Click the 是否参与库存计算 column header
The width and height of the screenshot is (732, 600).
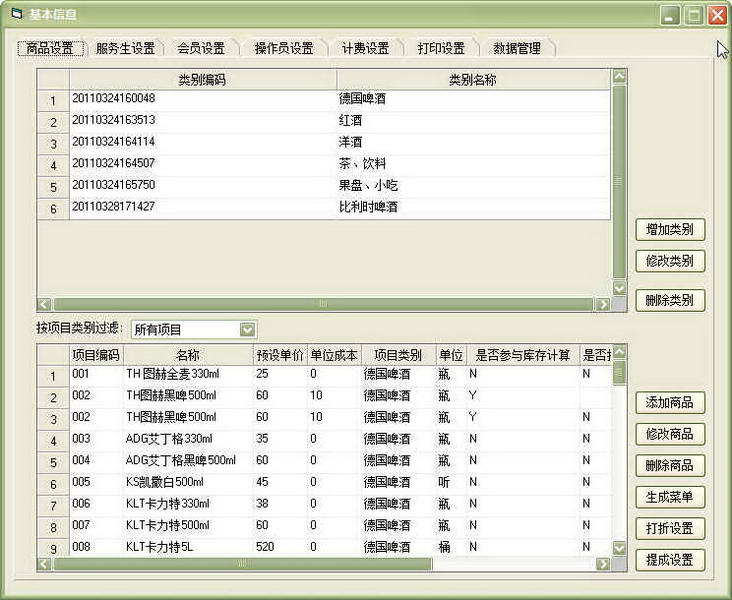pyautogui.click(x=523, y=355)
